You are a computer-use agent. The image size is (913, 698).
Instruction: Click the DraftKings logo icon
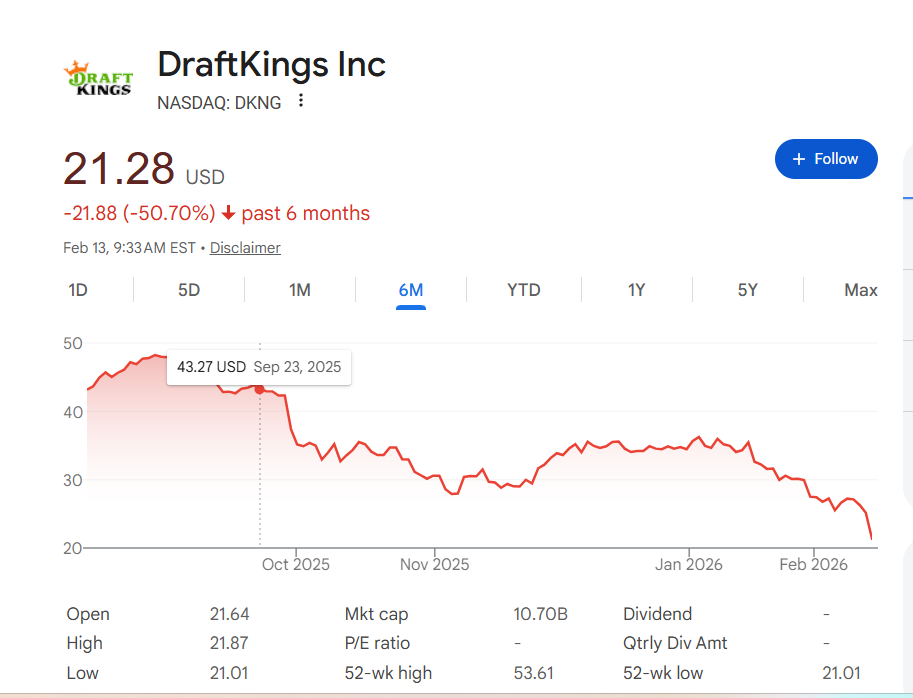(98, 78)
